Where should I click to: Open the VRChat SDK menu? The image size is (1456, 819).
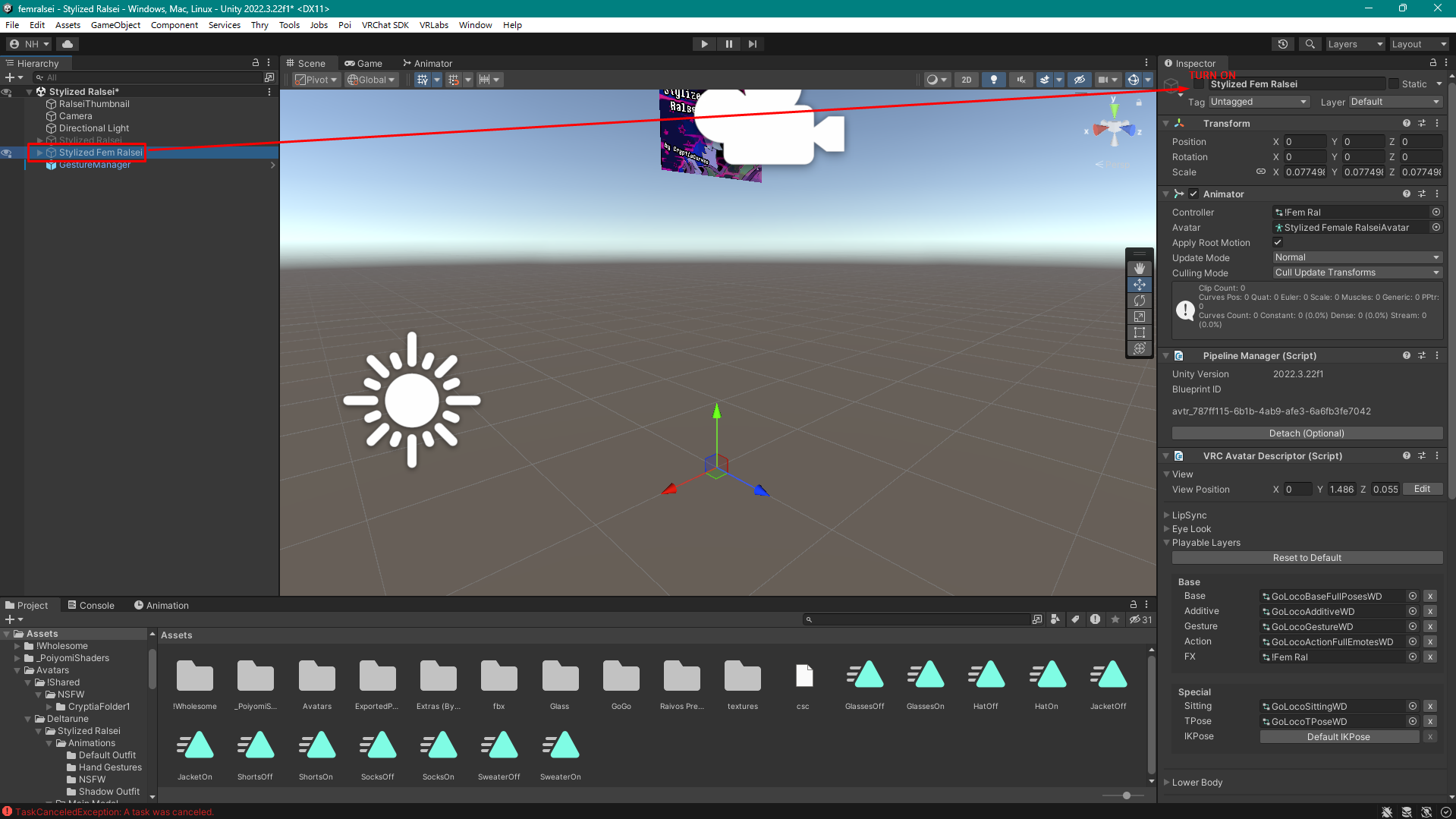pos(385,25)
